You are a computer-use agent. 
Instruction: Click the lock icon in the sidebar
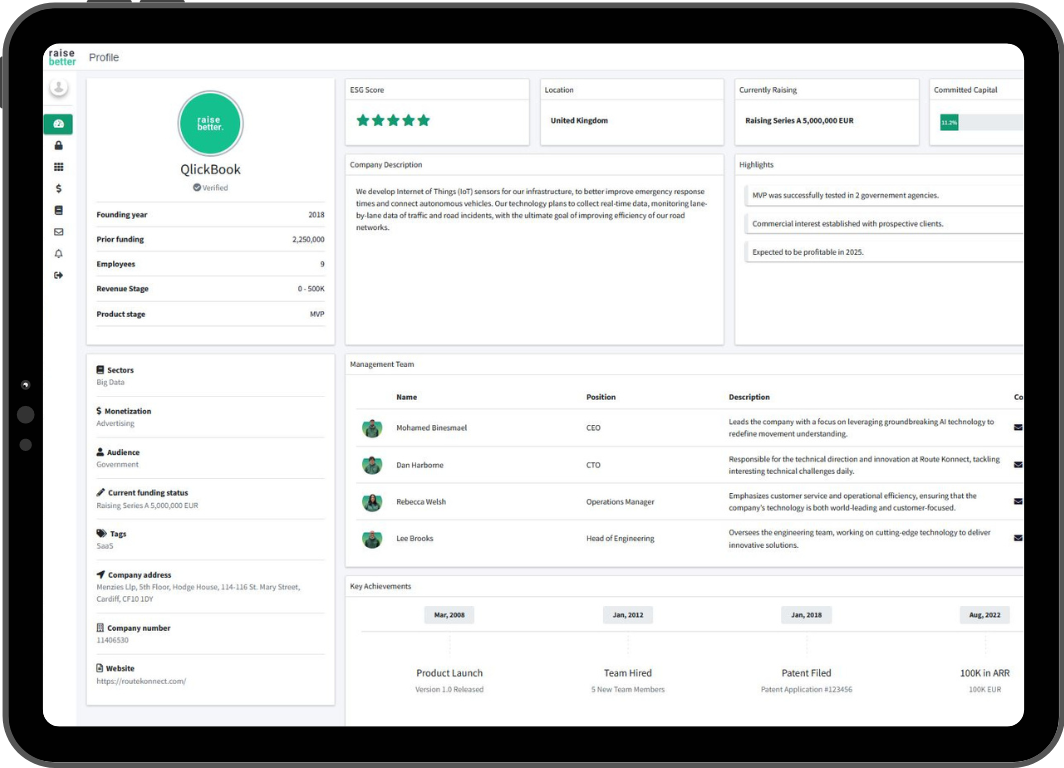tap(58, 145)
